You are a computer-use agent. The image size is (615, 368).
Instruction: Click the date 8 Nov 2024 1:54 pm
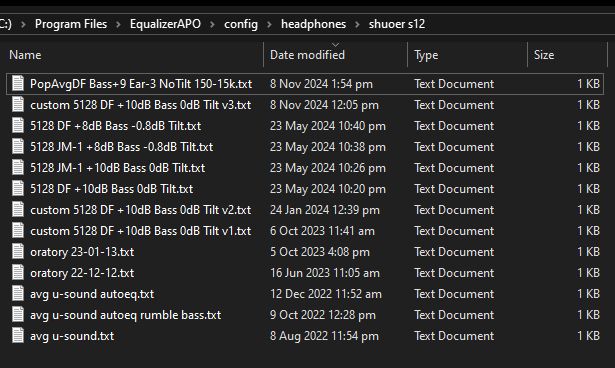tap(321, 84)
